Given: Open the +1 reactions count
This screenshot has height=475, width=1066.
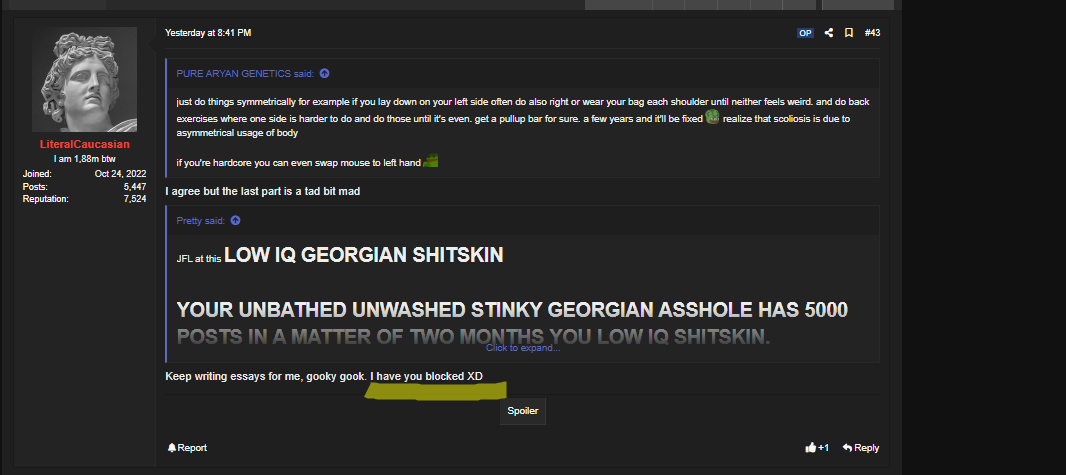Looking at the screenshot, I should [x=823, y=448].
